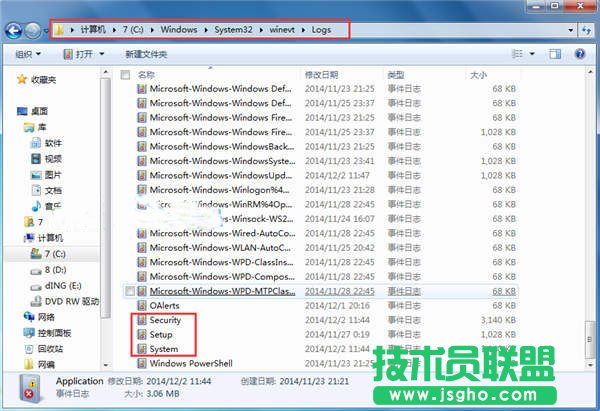Select Microsoft-Windows-WindowsUpd... file

coord(221,175)
